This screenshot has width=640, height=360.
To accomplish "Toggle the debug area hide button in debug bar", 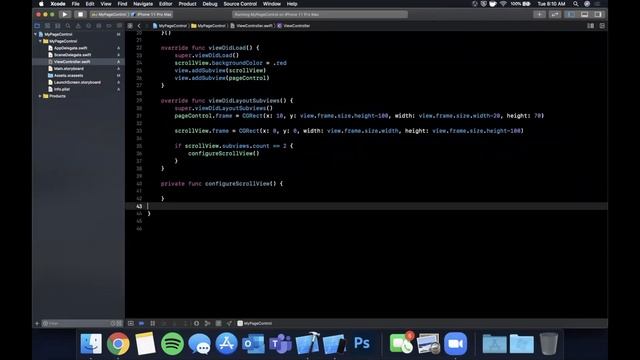I will [x=131, y=323].
